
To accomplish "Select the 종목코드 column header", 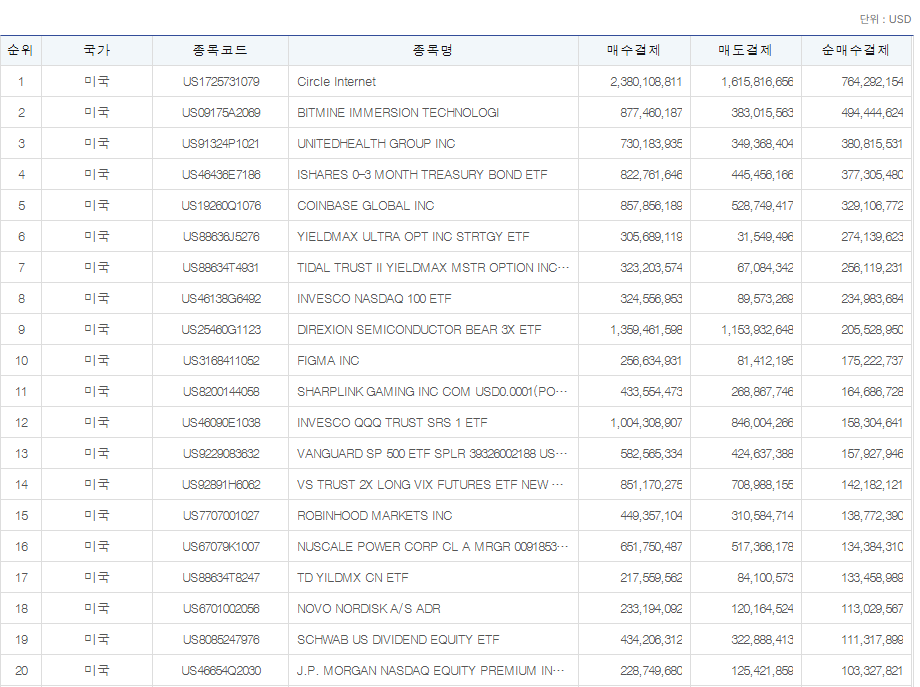I will [220, 50].
